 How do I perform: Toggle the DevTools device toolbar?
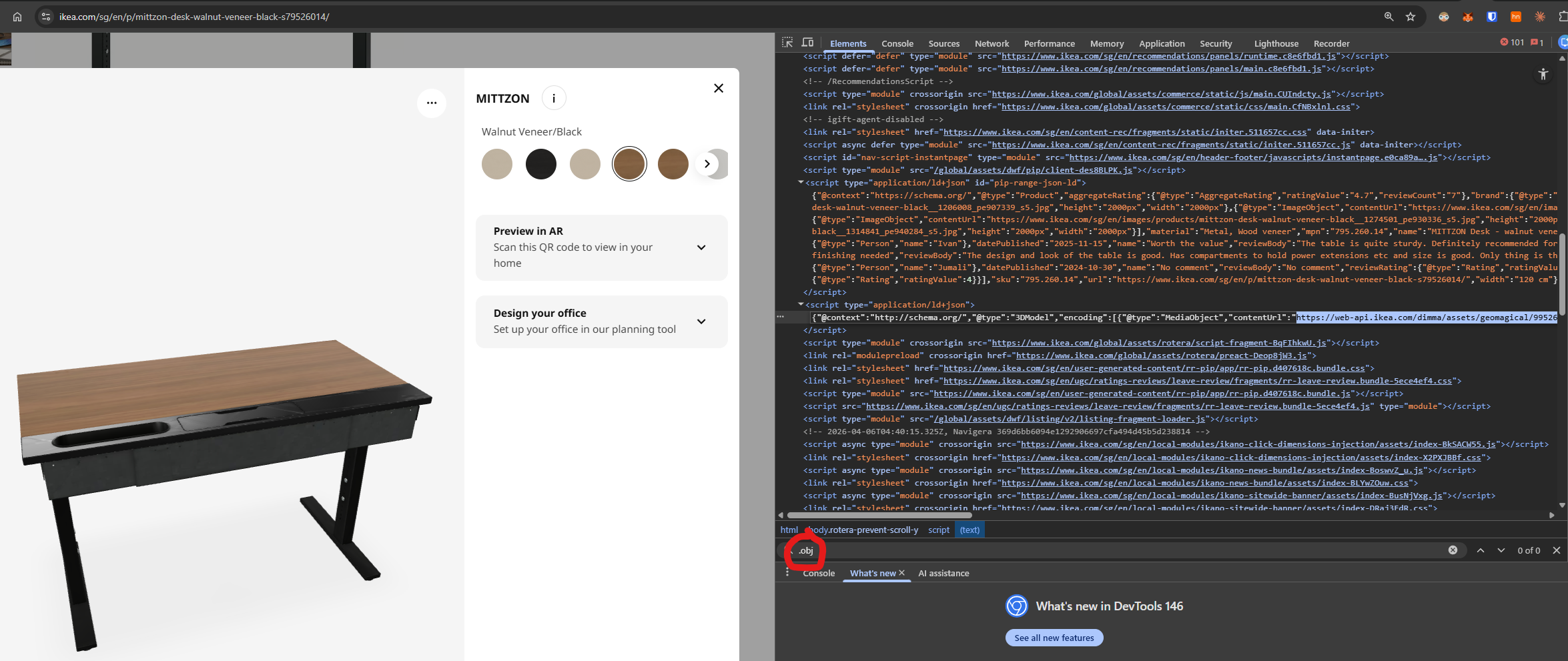pyautogui.click(x=807, y=43)
